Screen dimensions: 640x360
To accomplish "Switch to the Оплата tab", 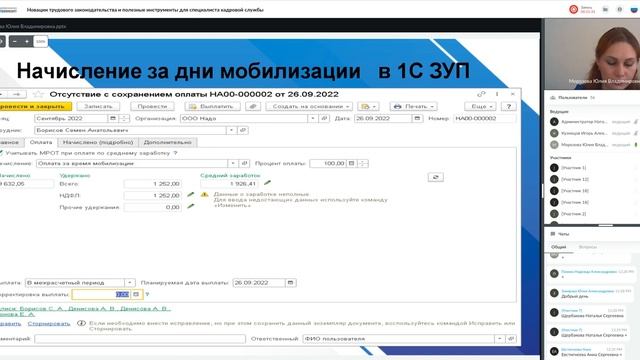I will 41,142.
